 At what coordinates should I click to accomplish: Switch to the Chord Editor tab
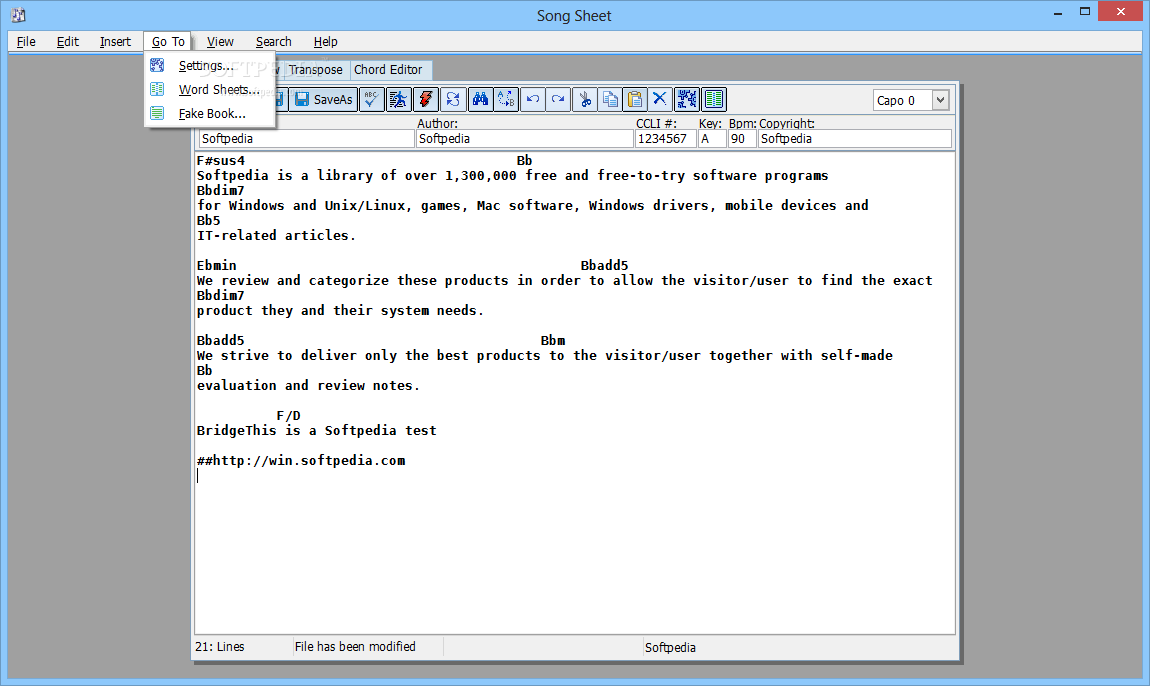click(x=389, y=70)
